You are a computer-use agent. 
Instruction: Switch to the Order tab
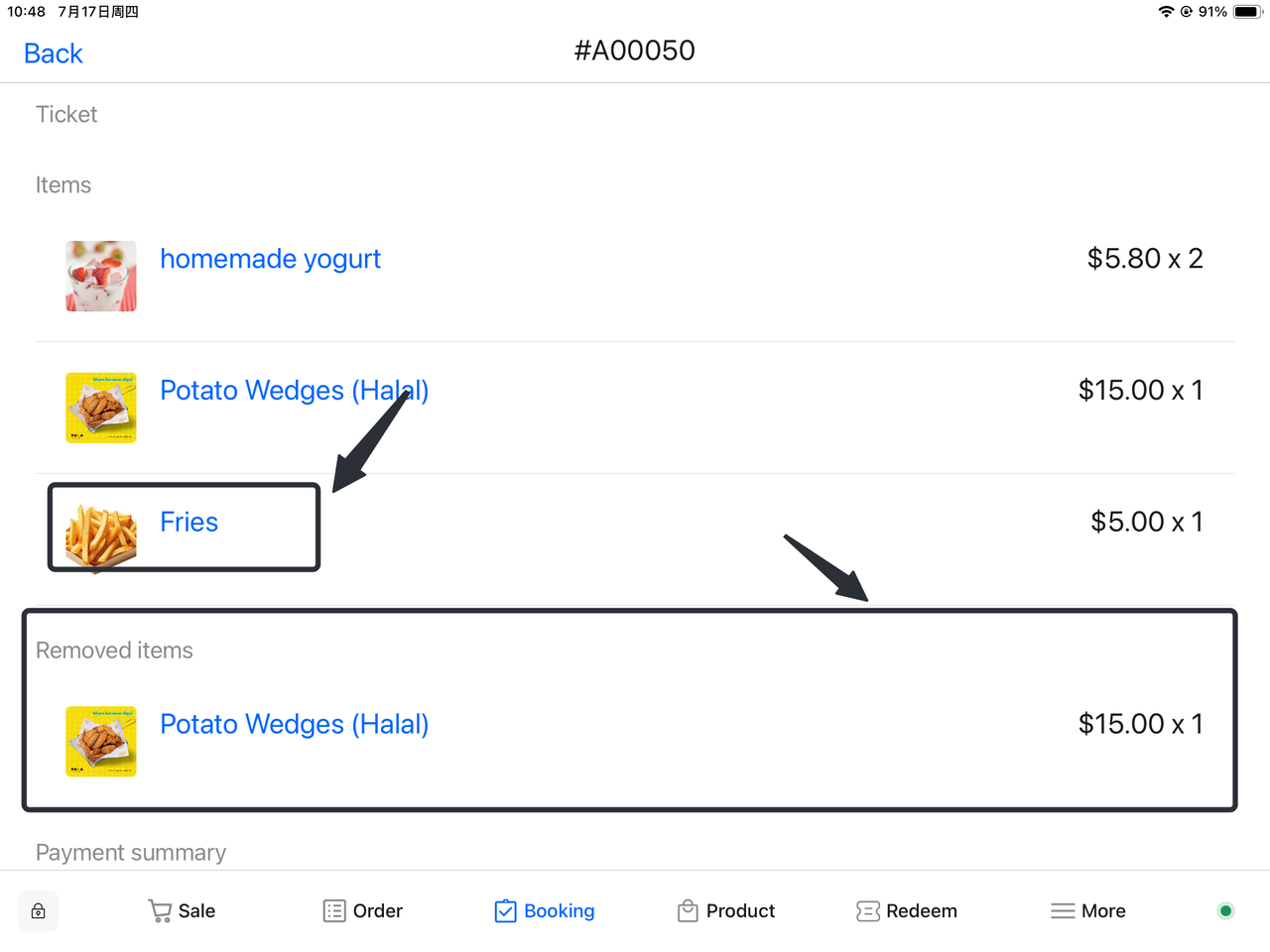coord(377,910)
